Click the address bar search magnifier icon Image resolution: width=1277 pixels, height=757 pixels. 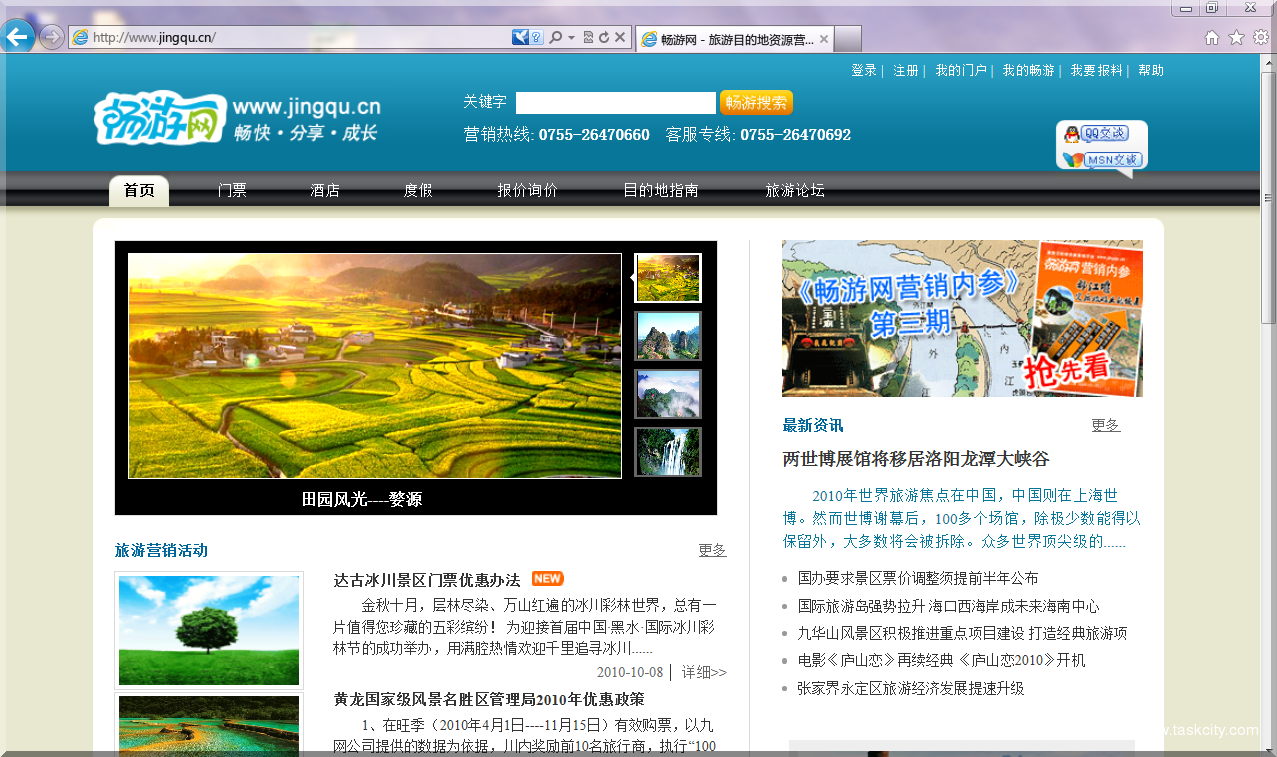pyautogui.click(x=555, y=38)
